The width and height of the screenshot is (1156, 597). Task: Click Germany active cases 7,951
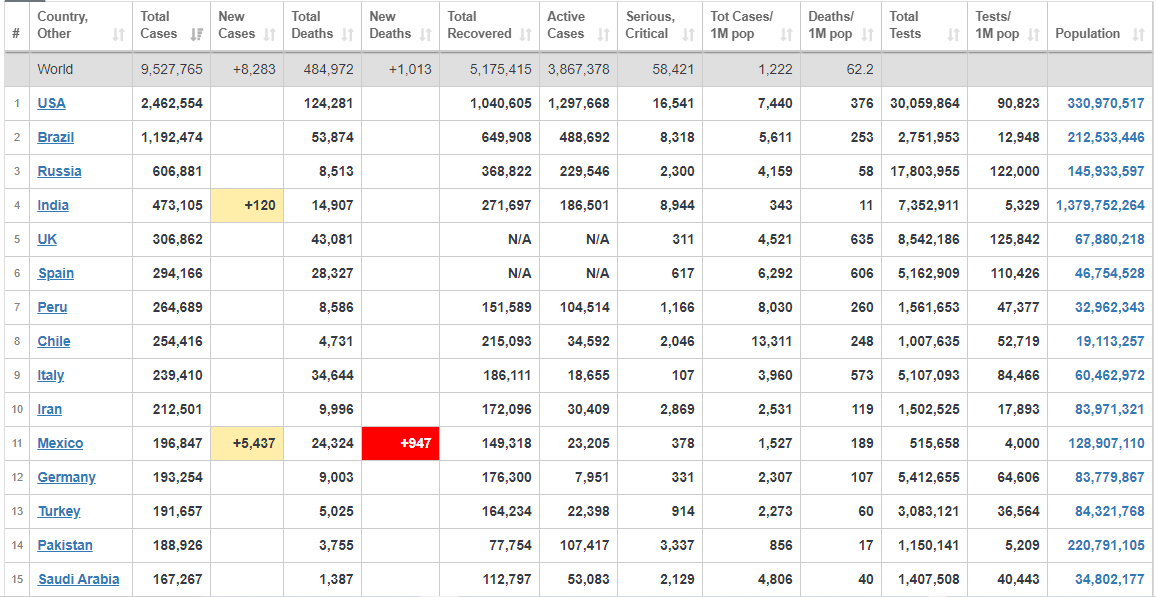(593, 477)
